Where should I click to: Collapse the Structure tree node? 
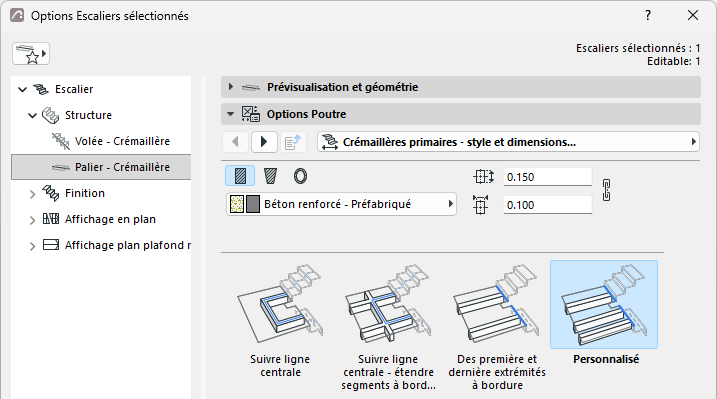[x=32, y=116]
